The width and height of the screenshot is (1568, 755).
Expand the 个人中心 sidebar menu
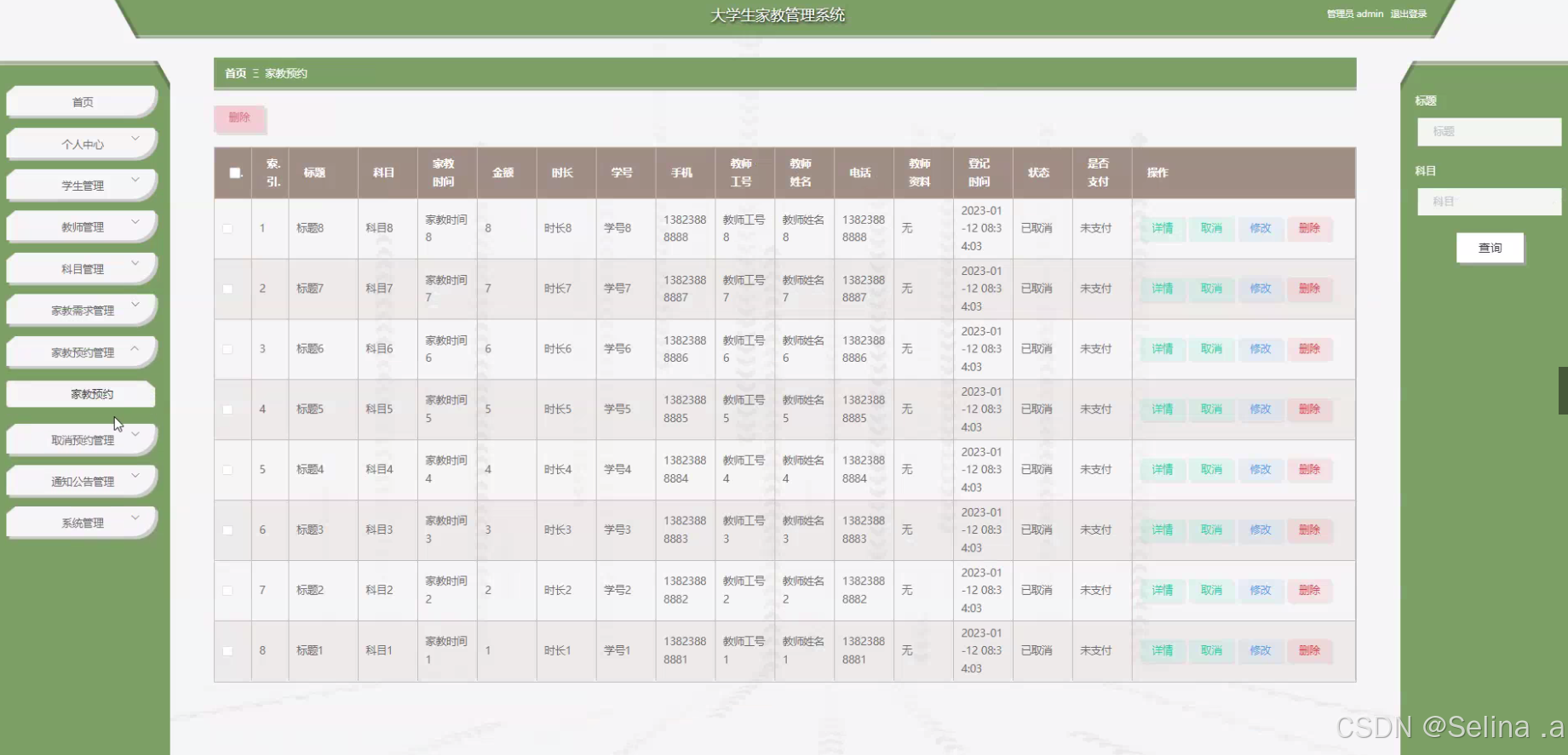tap(82, 144)
